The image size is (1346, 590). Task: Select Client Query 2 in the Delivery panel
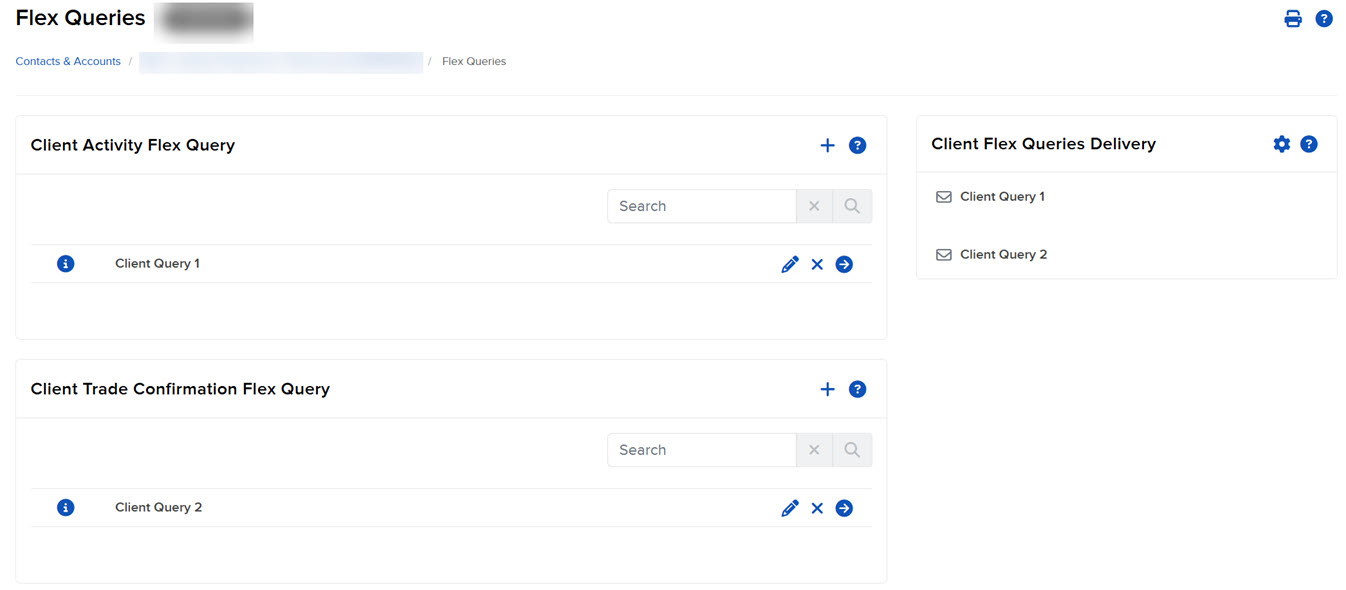1003,254
